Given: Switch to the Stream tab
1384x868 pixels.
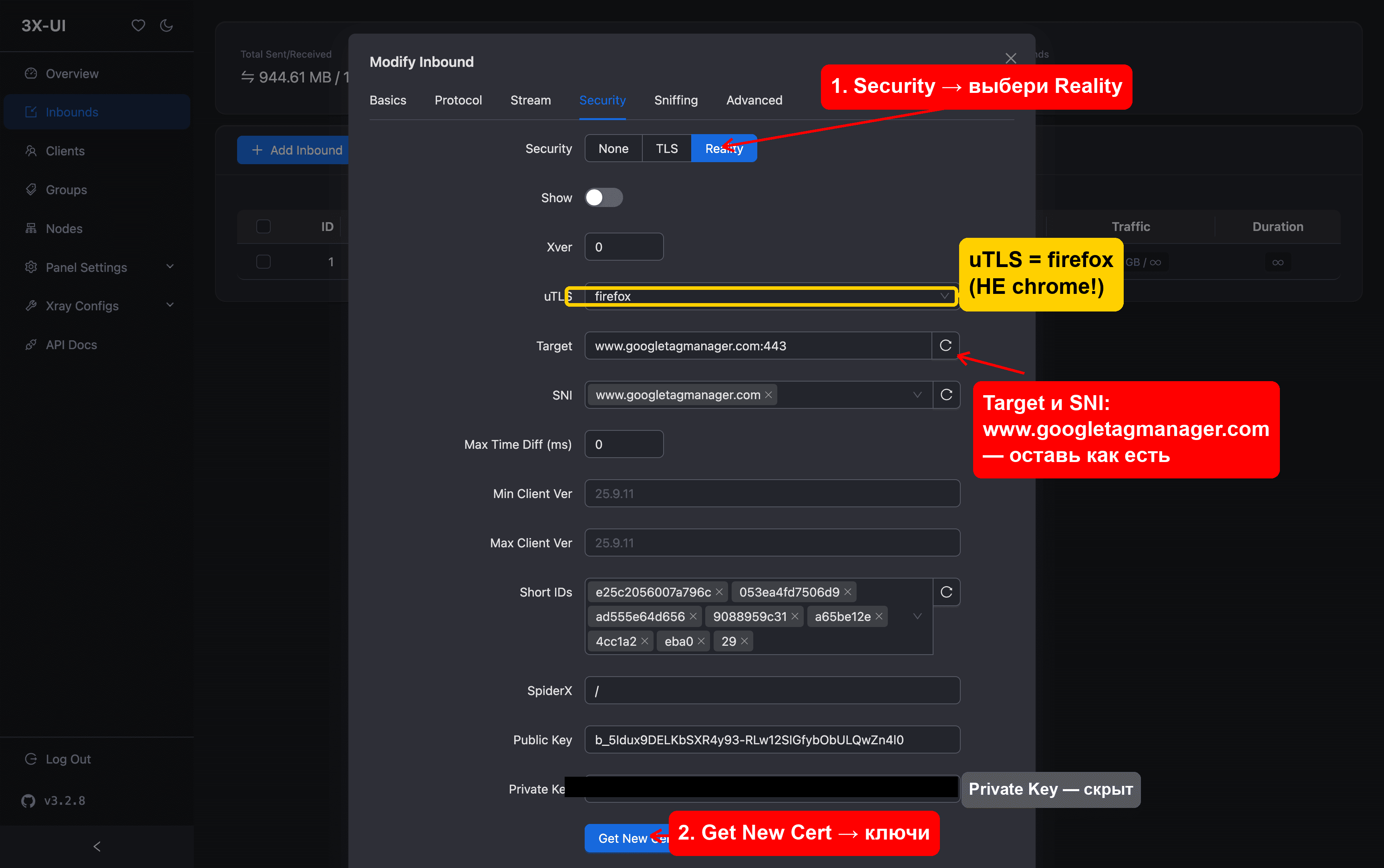Looking at the screenshot, I should 530,100.
